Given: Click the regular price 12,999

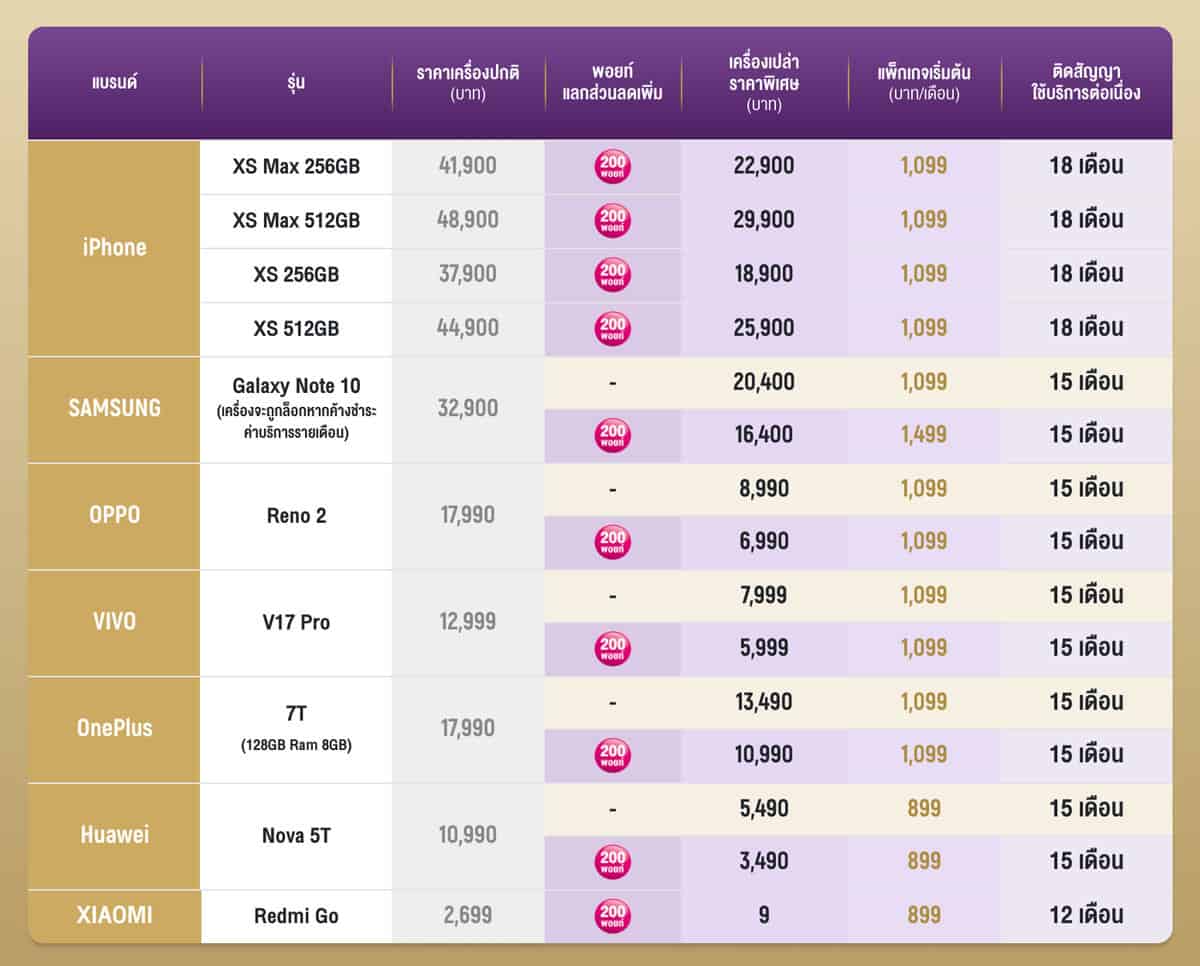Looking at the screenshot, I should click(x=468, y=622).
